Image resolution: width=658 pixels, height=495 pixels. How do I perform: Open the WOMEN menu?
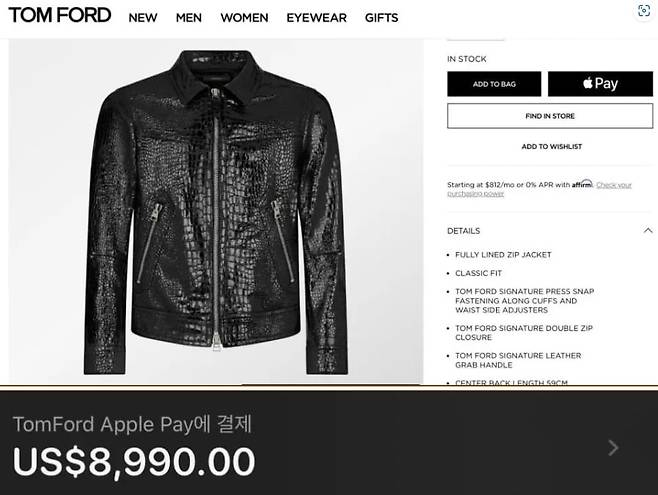tap(244, 18)
